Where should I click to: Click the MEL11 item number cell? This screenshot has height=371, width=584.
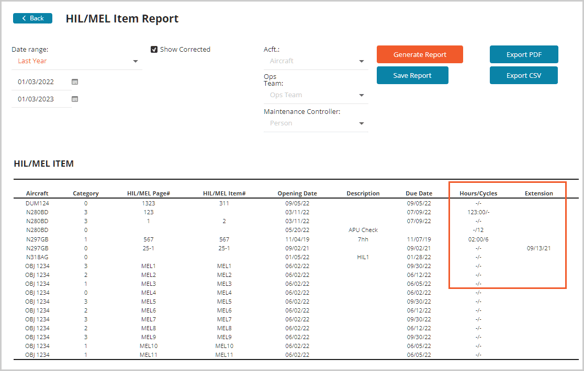[x=224, y=355]
